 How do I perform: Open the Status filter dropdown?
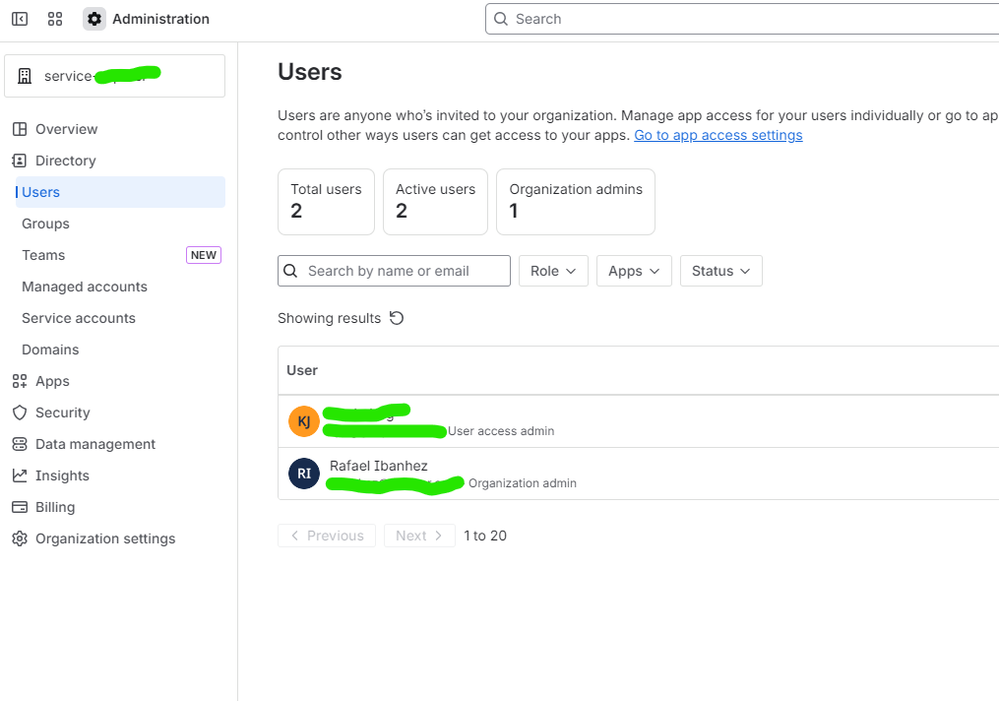coord(721,271)
